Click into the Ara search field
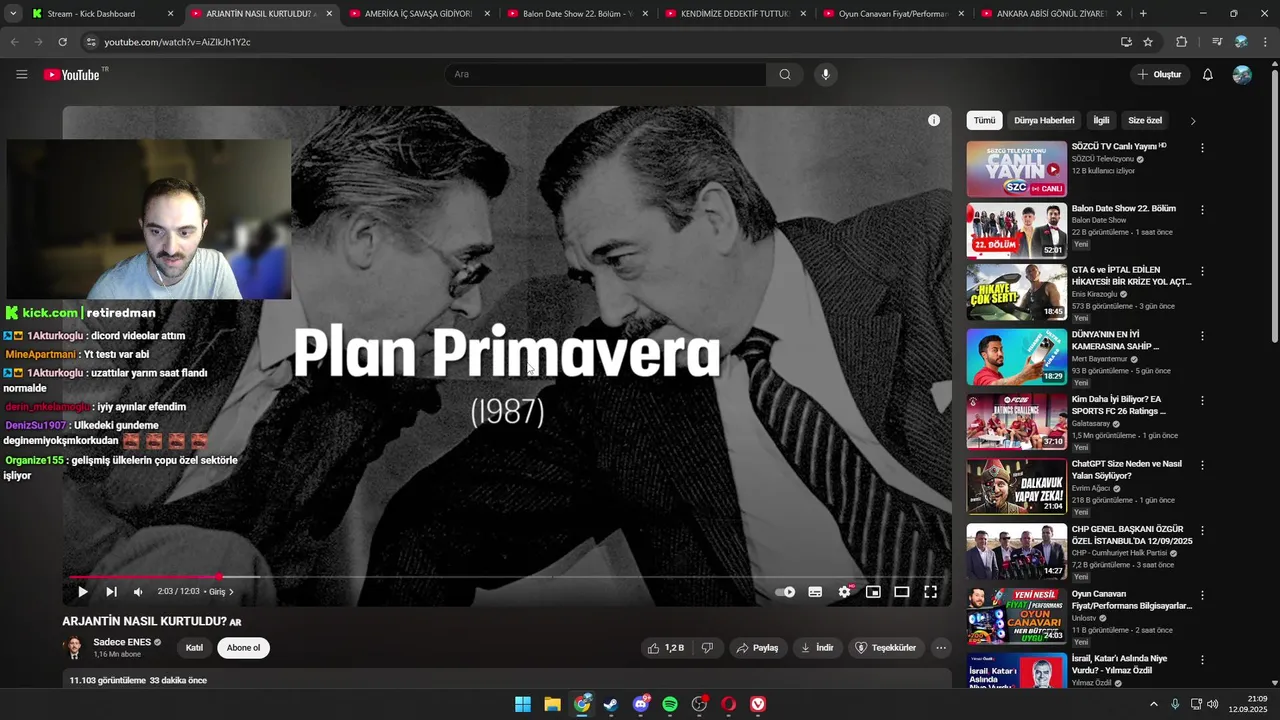The height and width of the screenshot is (720, 1280). [606, 74]
